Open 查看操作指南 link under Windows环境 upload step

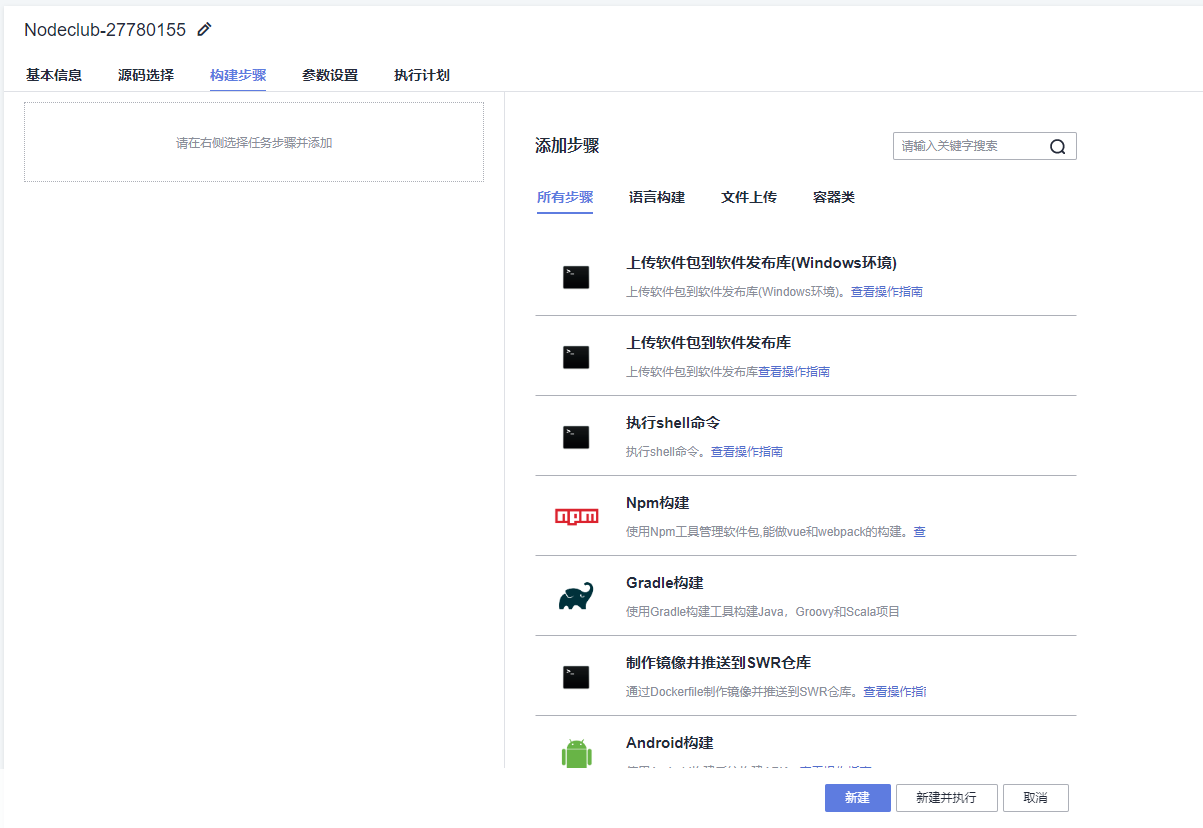(x=887, y=292)
